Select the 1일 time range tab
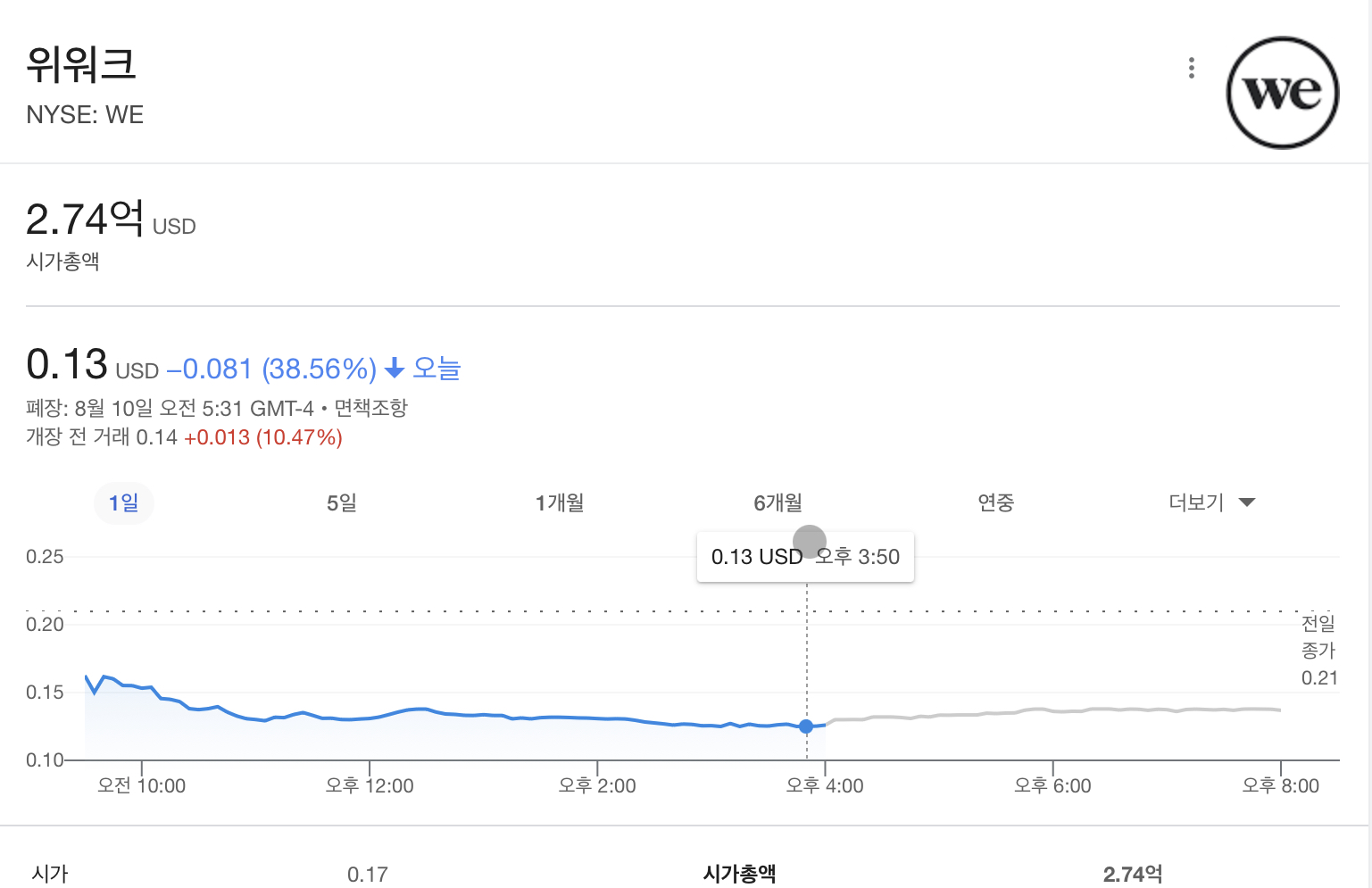Viewport: 1372px width, 888px height. [124, 503]
